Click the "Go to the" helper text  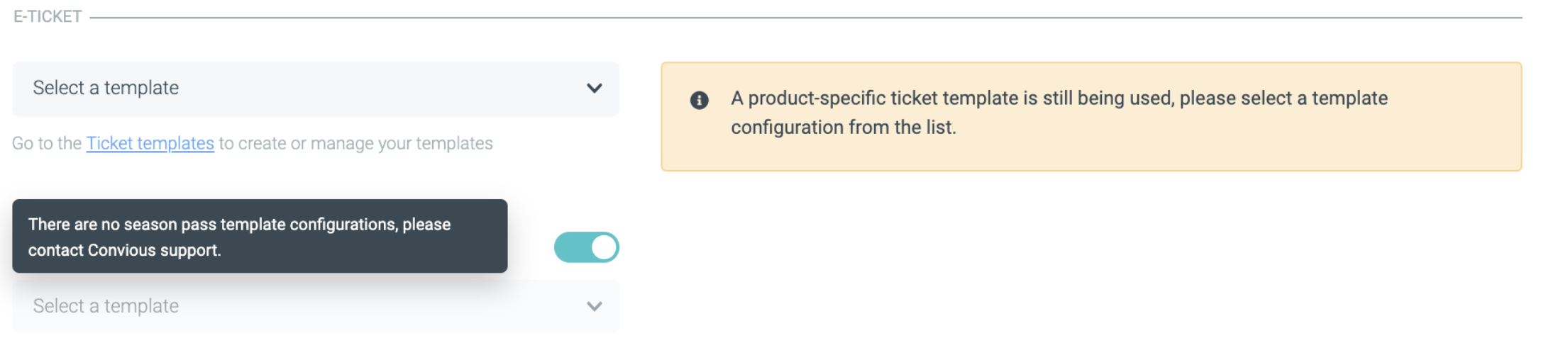click(47, 143)
